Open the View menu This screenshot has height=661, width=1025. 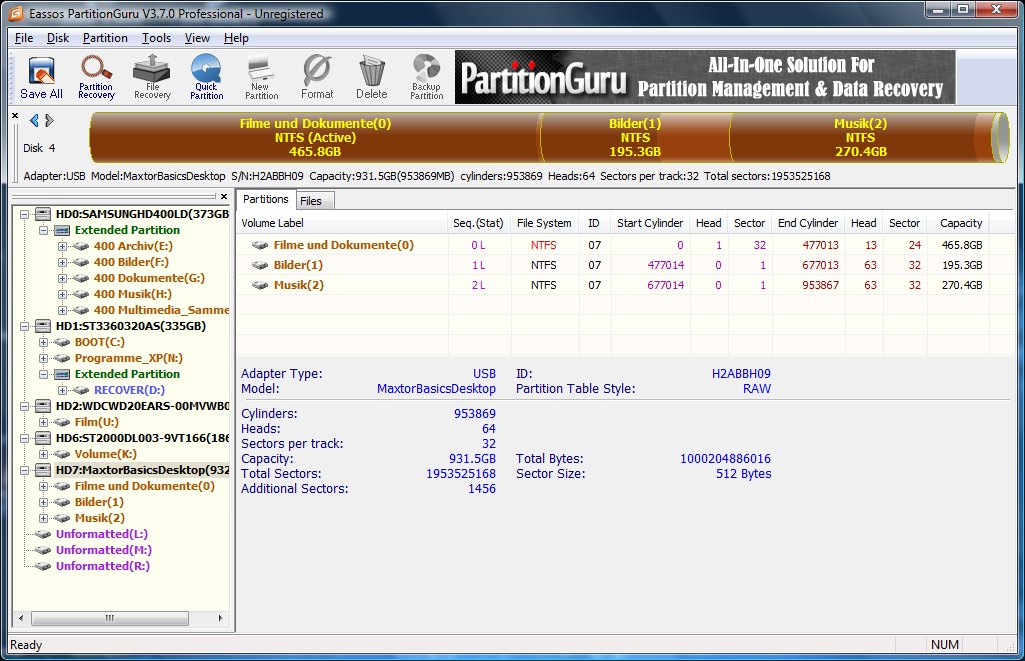click(197, 38)
